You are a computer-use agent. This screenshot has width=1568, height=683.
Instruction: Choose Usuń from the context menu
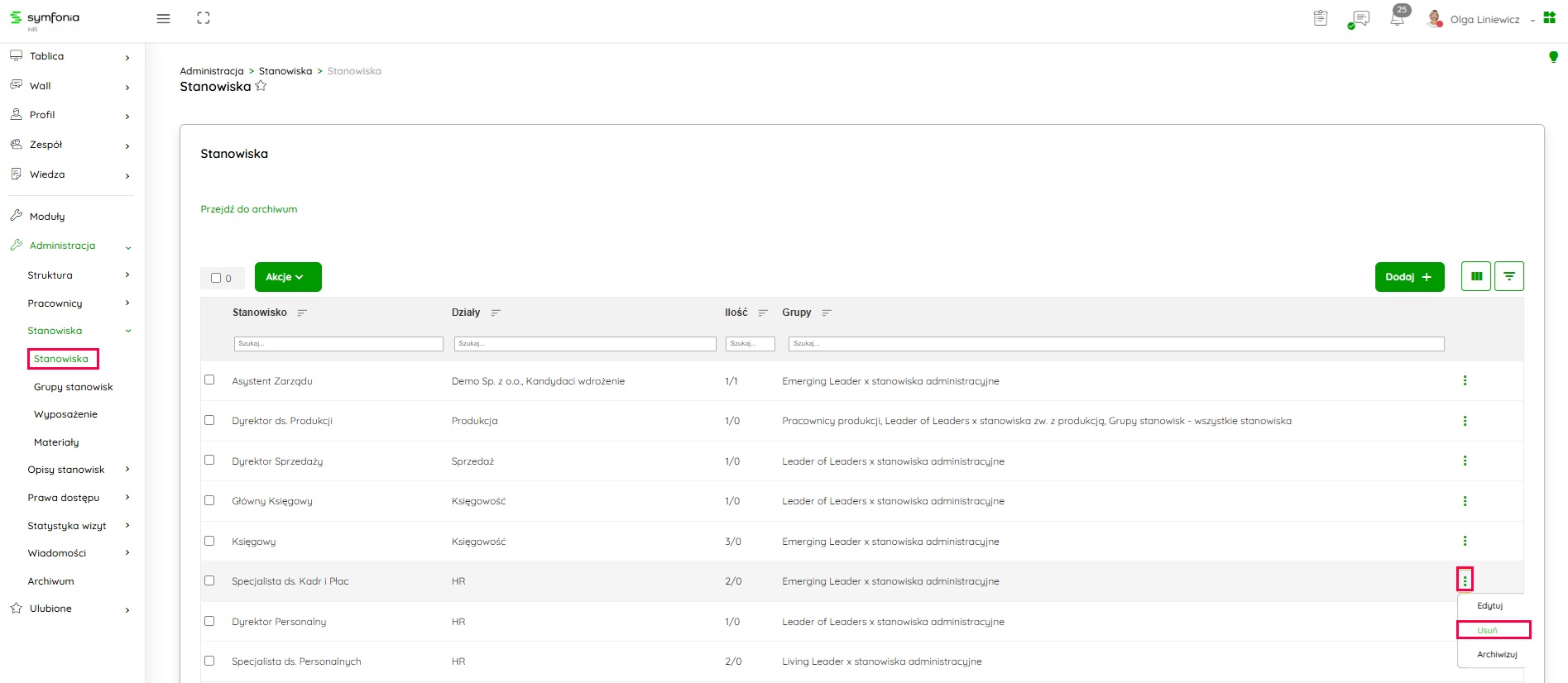pos(1488,630)
